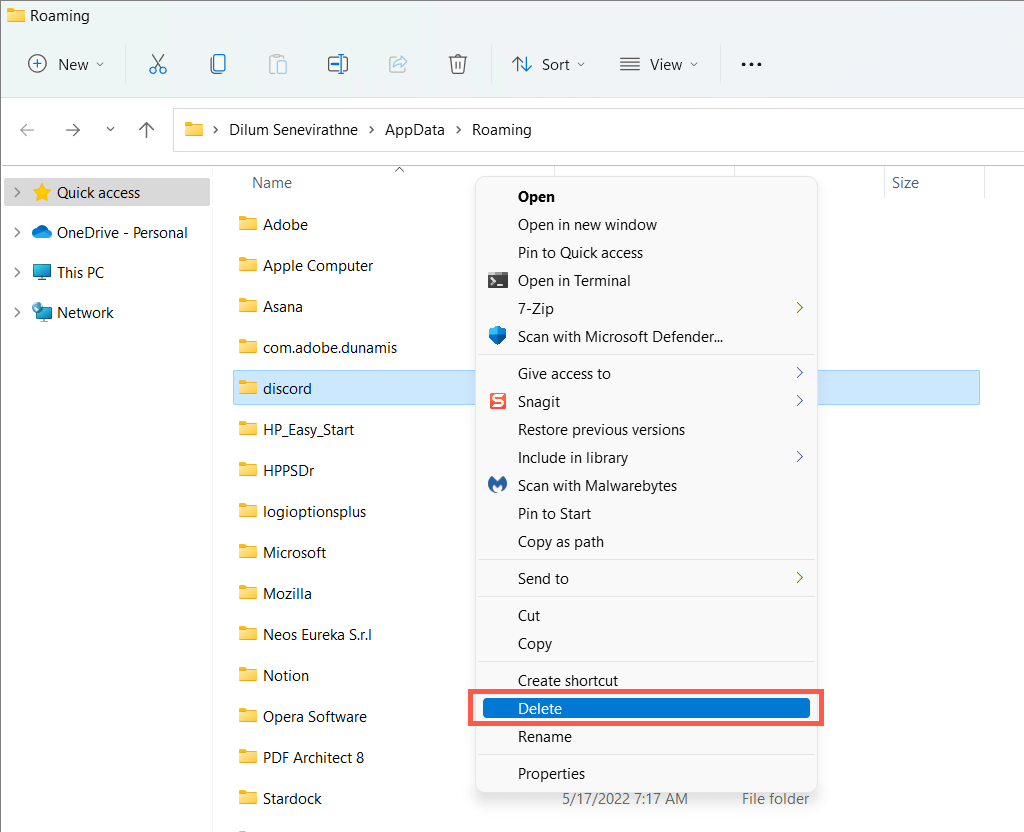
Task: Select OneDrive - Personal in sidebar
Action: (122, 232)
